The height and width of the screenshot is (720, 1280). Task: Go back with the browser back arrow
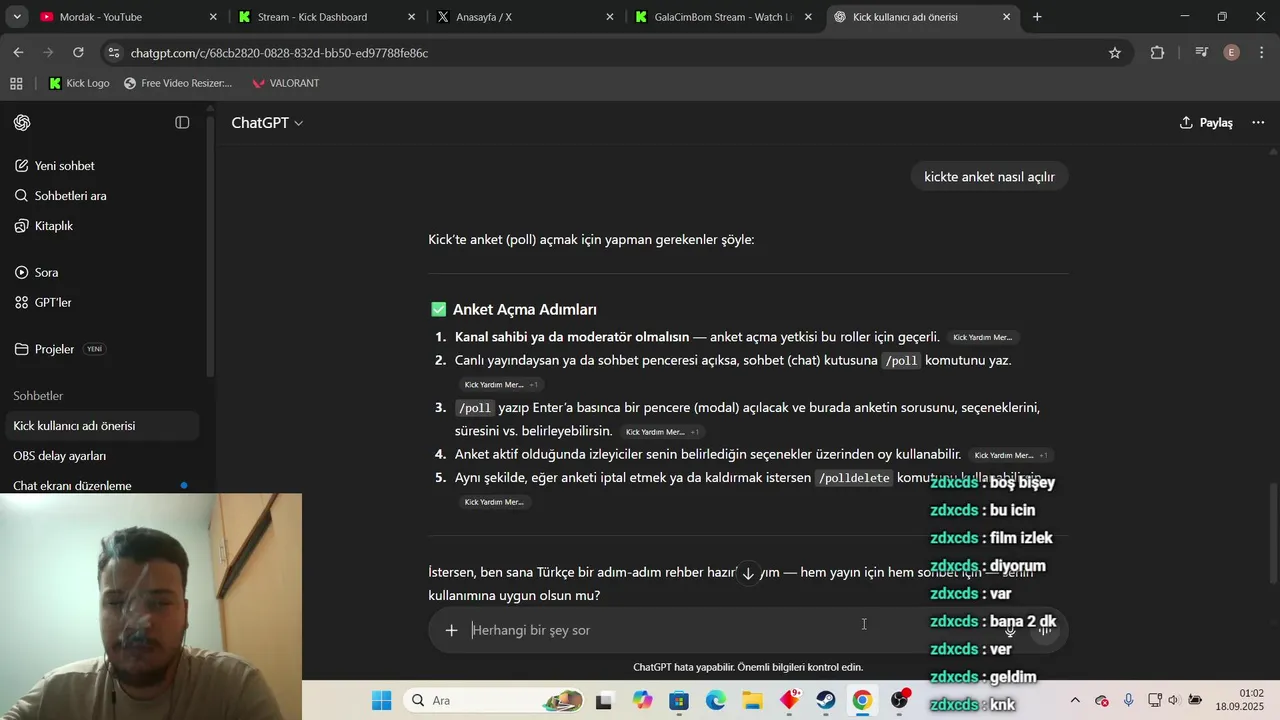(19, 52)
